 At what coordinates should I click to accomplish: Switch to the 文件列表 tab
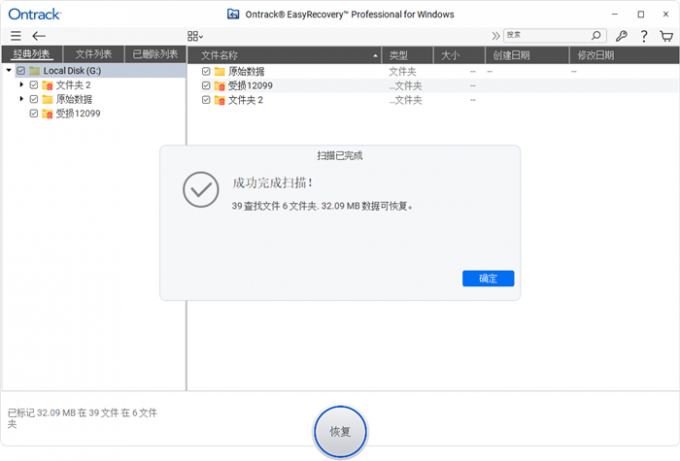pos(94,54)
